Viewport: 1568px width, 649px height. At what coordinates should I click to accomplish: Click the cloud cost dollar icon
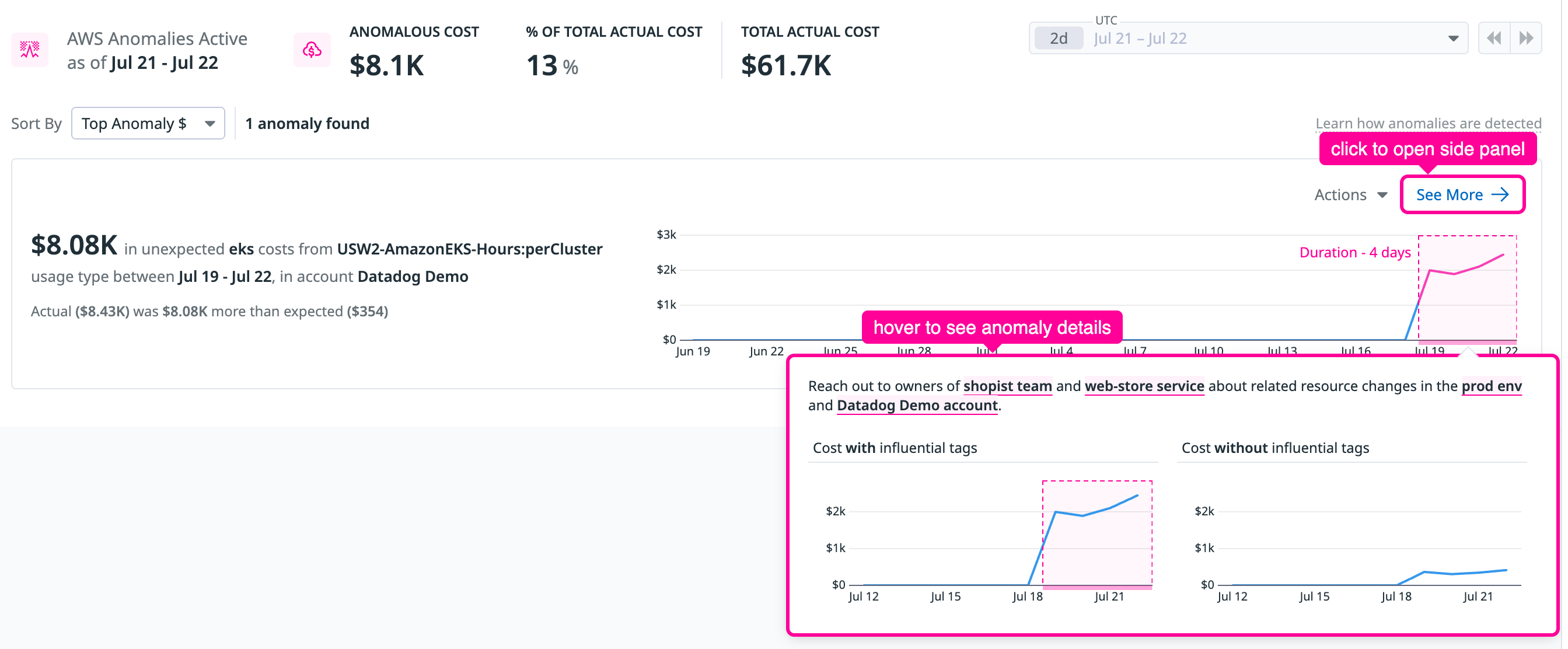click(312, 50)
